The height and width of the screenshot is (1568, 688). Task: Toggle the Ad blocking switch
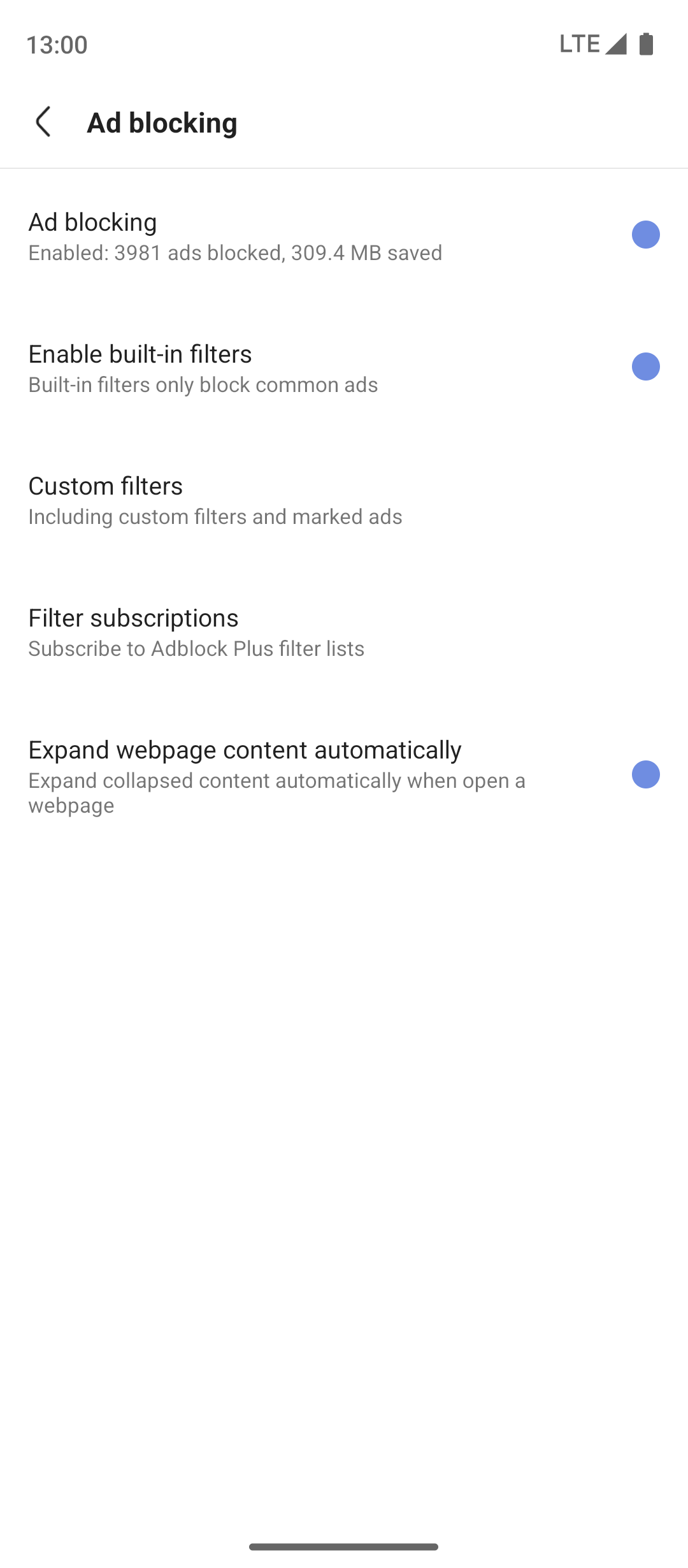(645, 235)
